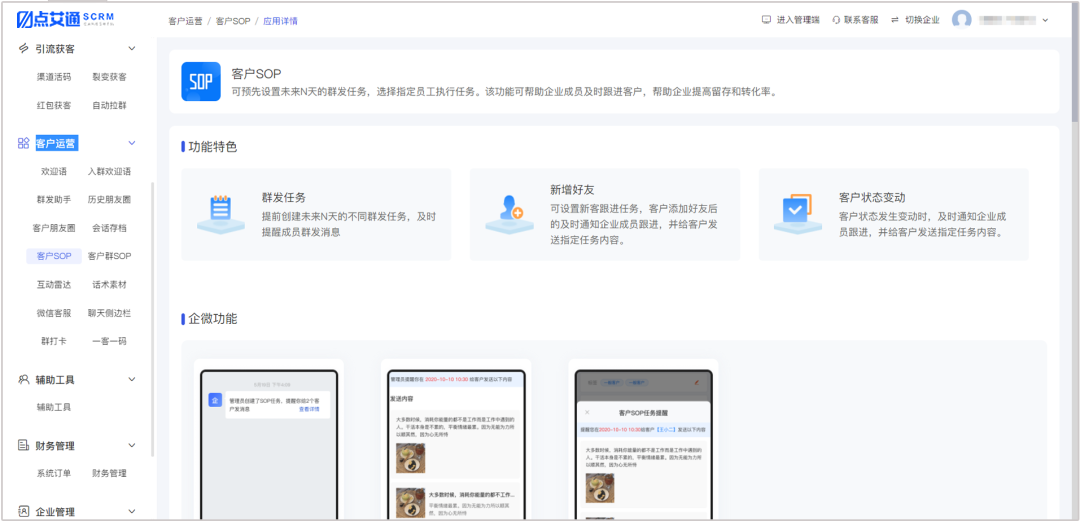
Task: Click the 联系客服 headset icon
Action: (x=836, y=20)
